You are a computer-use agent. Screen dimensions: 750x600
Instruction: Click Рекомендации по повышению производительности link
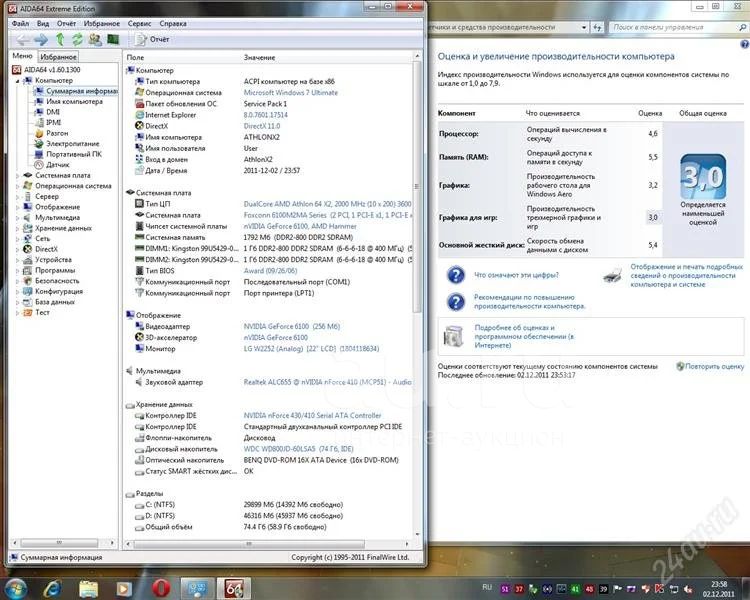(529, 301)
